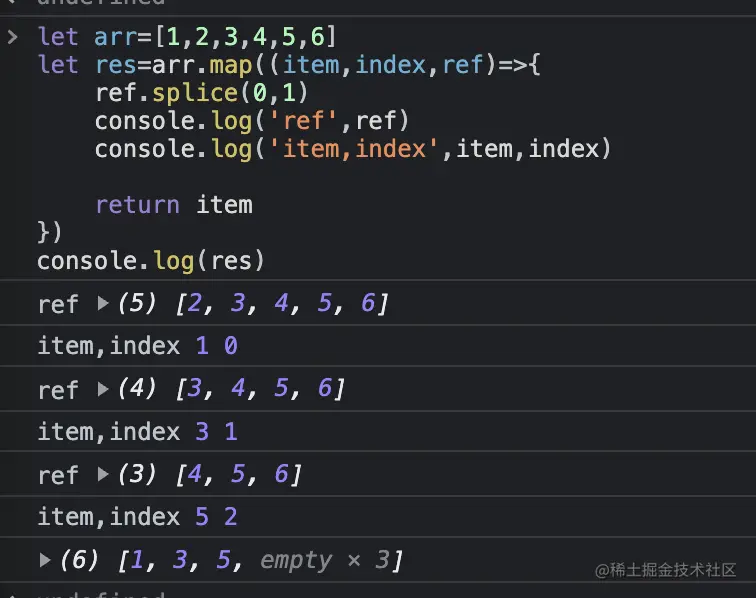This screenshot has width=756, height=598.
Task: Click the 'ref' label of the 5-item log
Action: 58,304
